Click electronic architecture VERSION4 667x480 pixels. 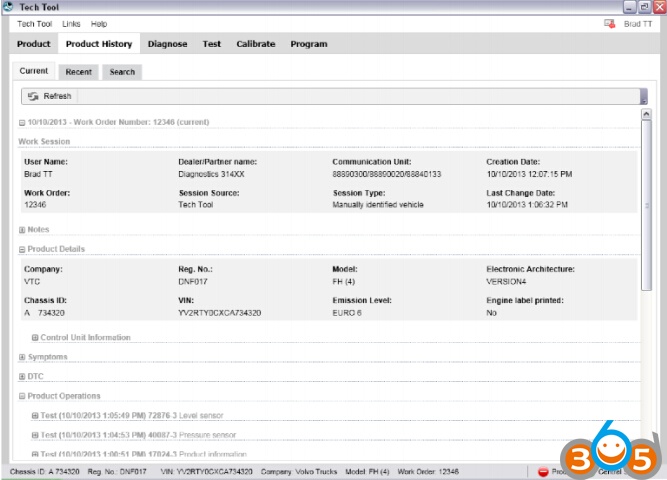(x=506, y=282)
